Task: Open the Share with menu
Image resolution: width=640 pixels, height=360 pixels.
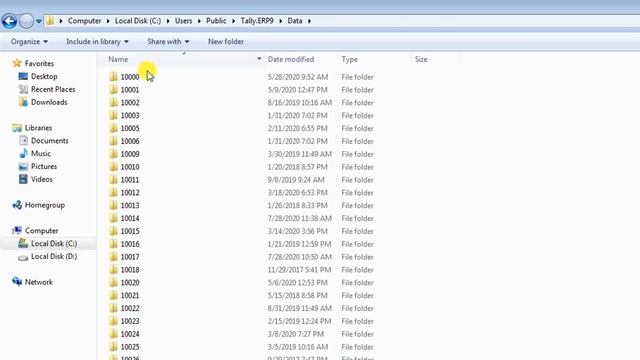Action: tap(168, 42)
